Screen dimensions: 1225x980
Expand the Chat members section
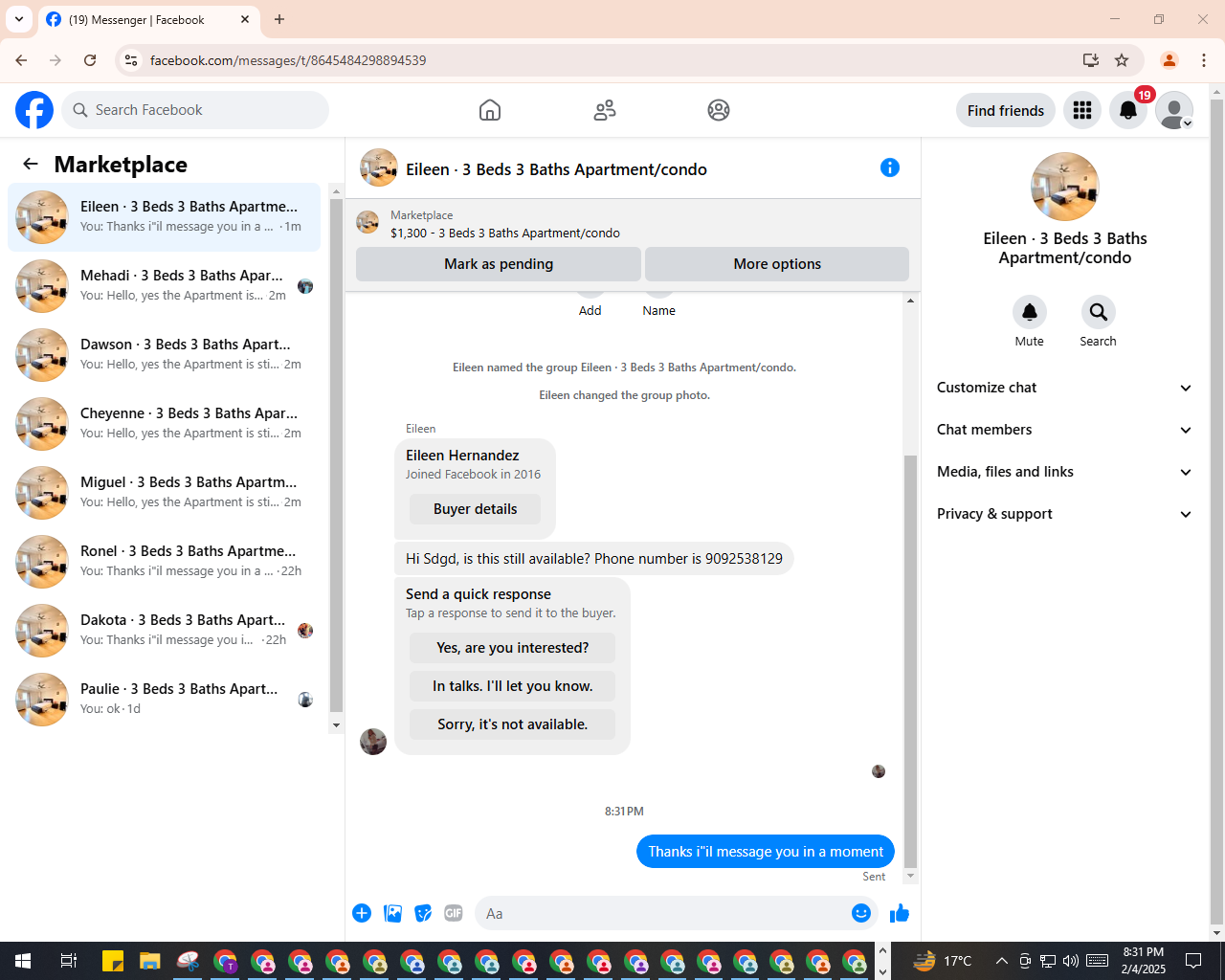pos(1065,430)
